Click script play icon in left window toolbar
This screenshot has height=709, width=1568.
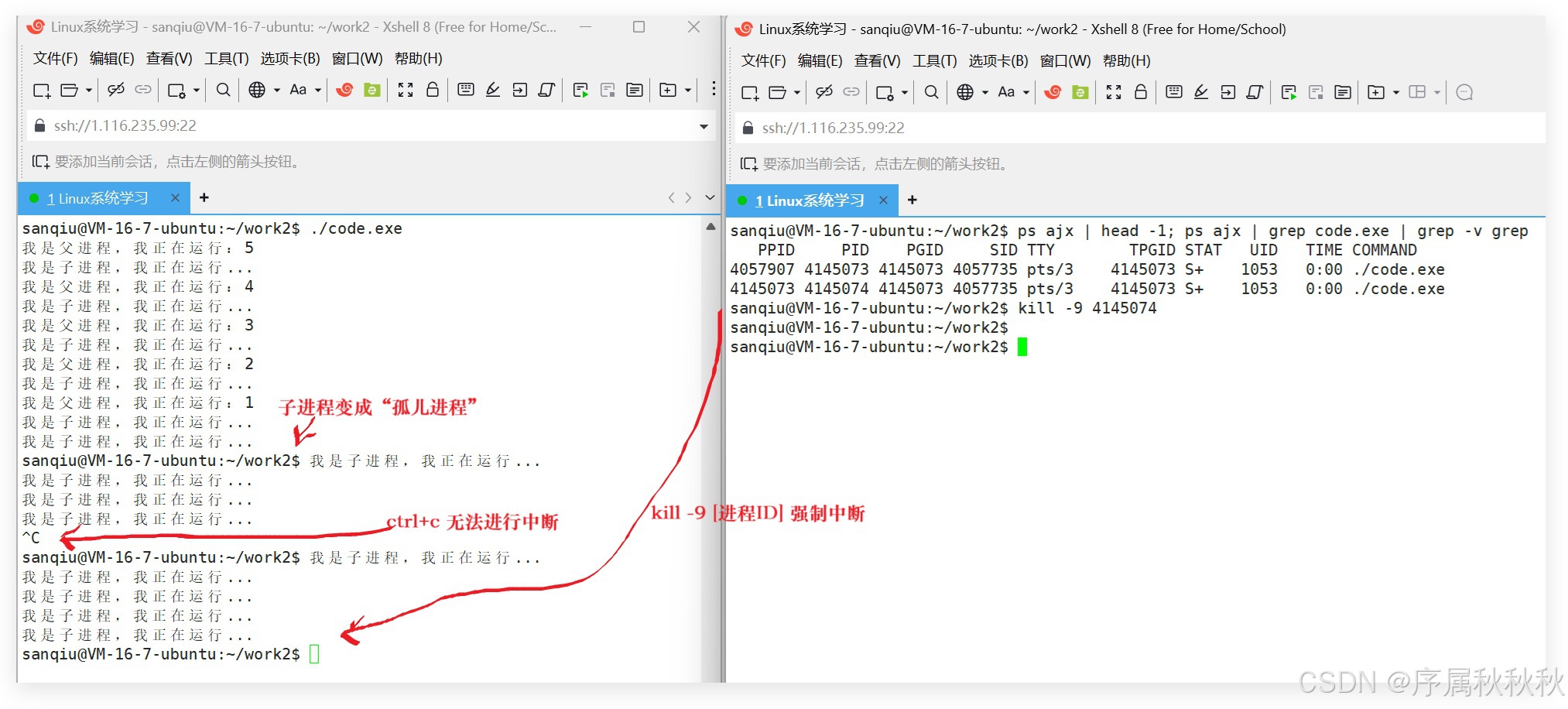(580, 90)
